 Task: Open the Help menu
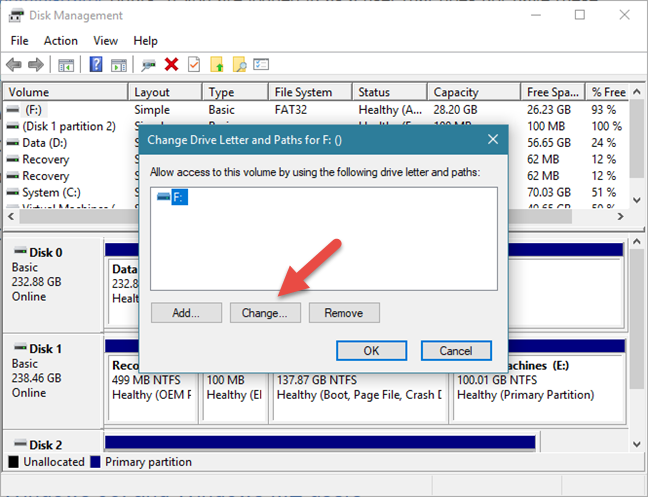coord(145,41)
